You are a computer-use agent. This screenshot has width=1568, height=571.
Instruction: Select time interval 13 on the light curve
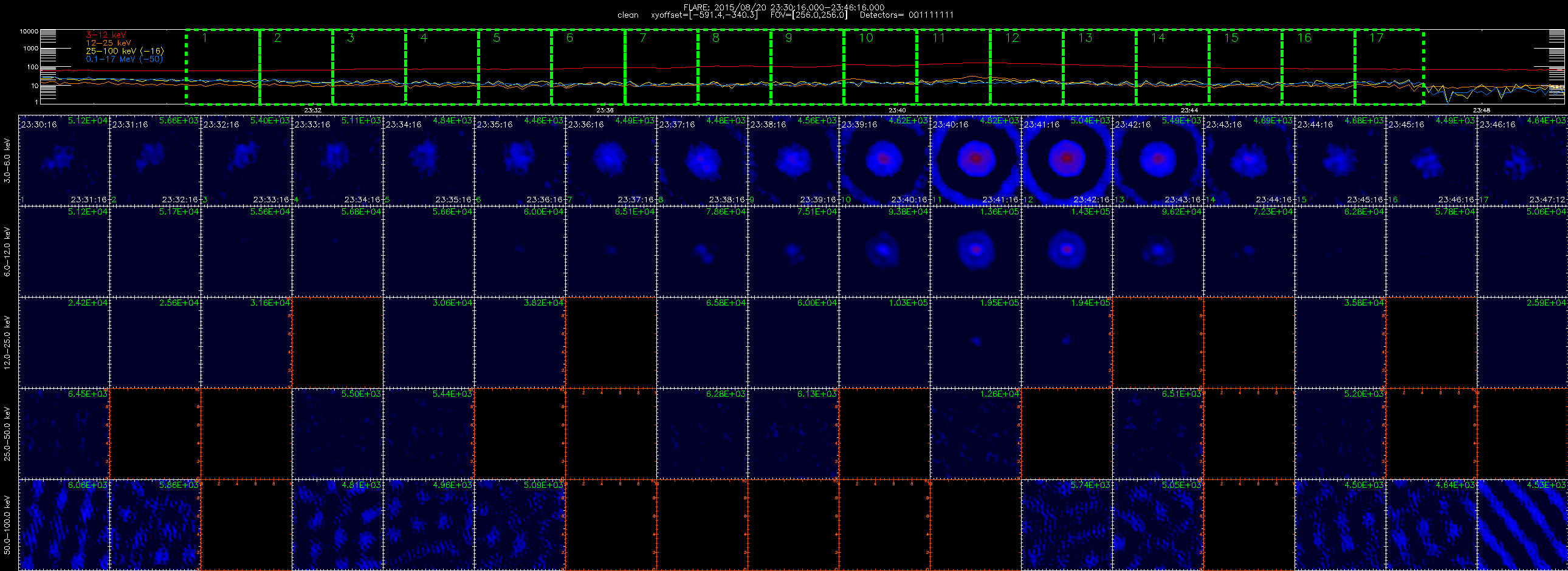pyautogui.click(x=1099, y=67)
